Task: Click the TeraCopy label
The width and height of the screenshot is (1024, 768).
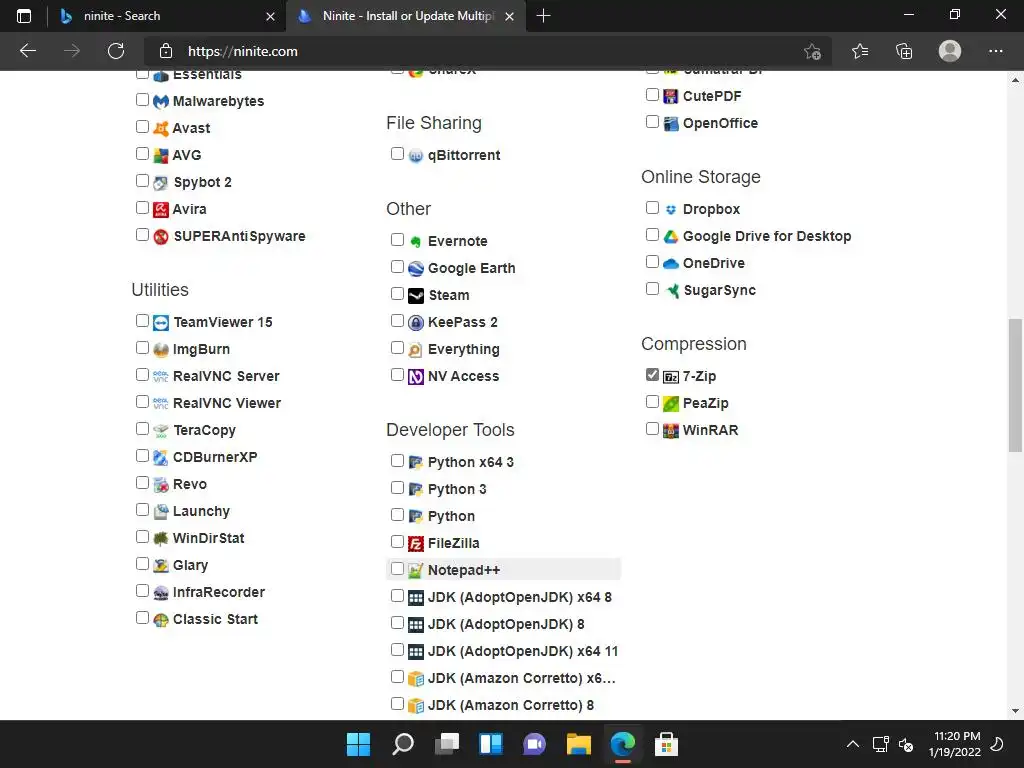Action: pos(204,430)
